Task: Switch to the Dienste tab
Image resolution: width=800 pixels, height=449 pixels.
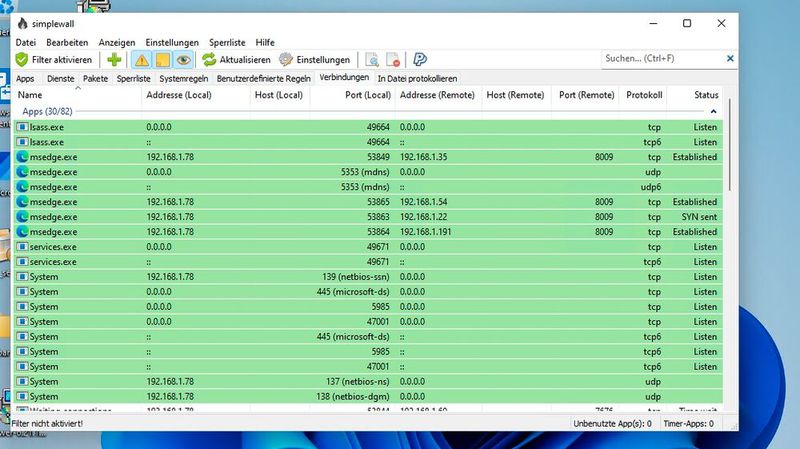Action: [60, 79]
